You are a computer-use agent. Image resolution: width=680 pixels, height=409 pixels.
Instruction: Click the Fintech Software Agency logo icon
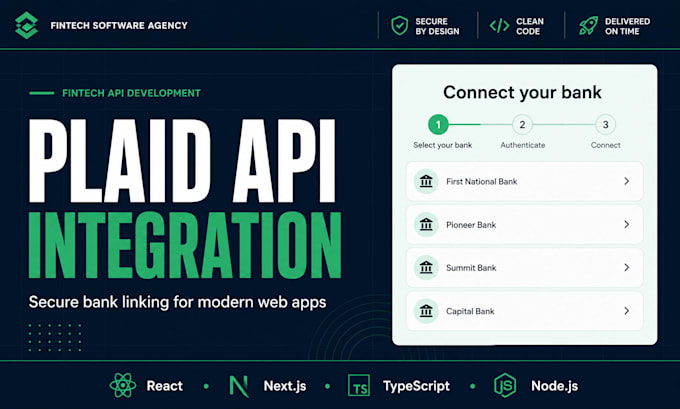(26, 26)
